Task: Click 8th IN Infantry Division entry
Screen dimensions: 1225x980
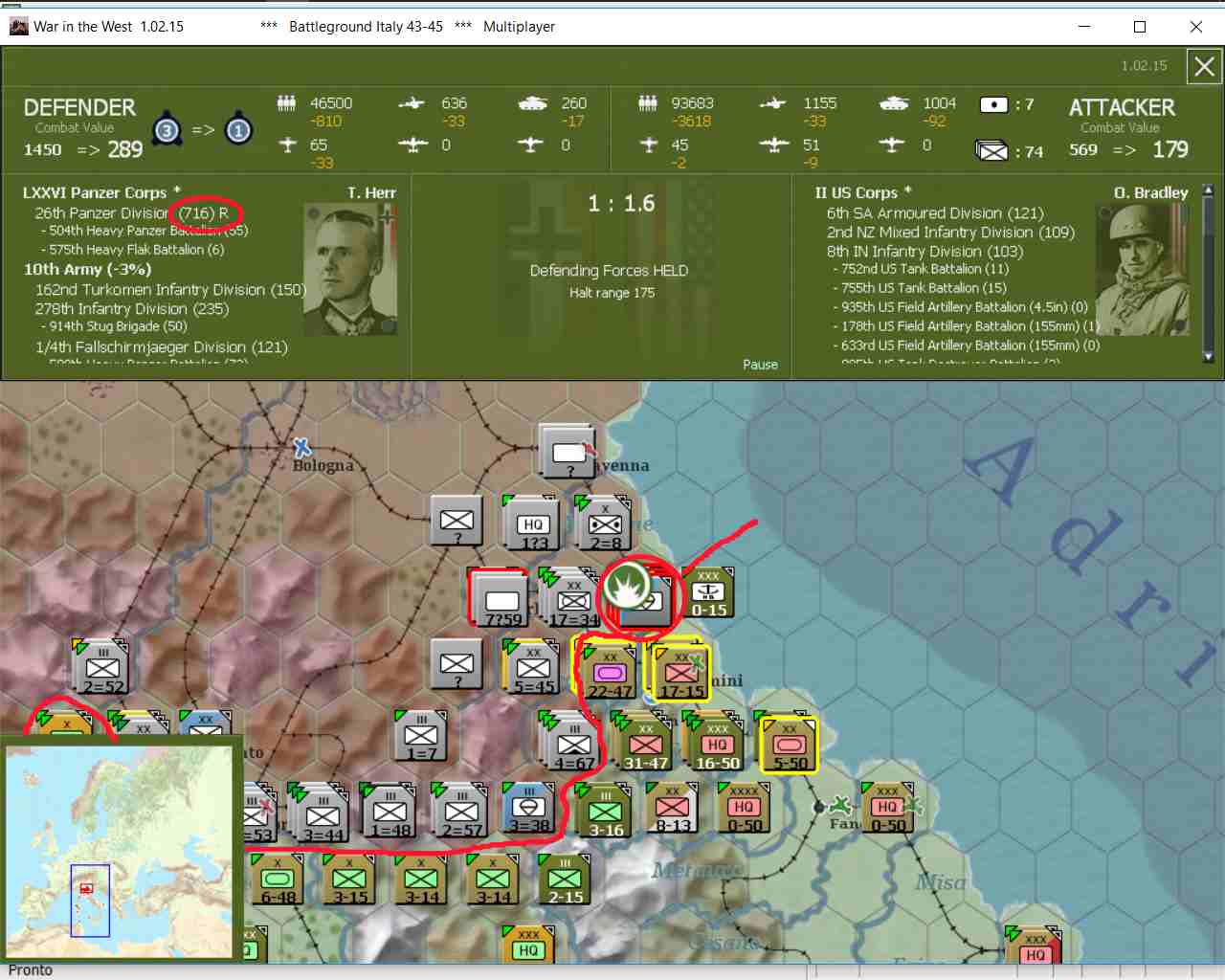Action: tap(924, 252)
